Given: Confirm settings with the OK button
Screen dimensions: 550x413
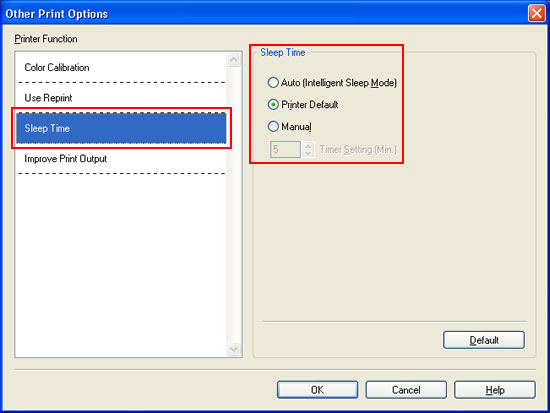Looking at the screenshot, I should [x=317, y=390].
